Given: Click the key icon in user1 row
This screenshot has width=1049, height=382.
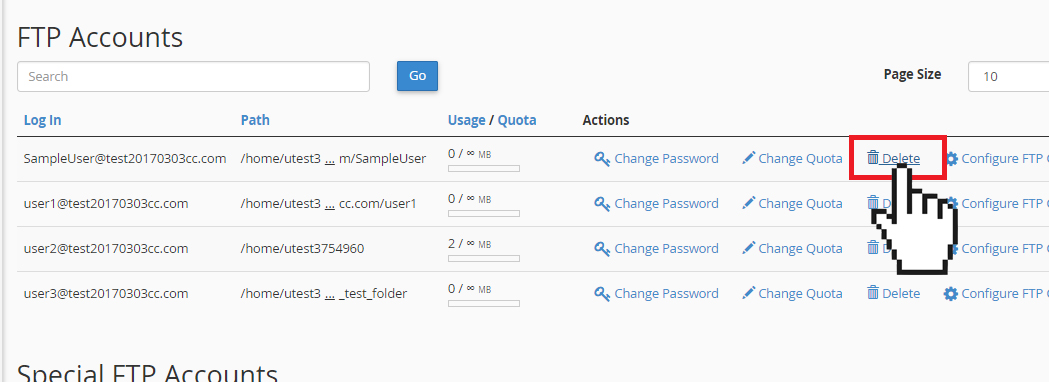Looking at the screenshot, I should coord(602,204).
